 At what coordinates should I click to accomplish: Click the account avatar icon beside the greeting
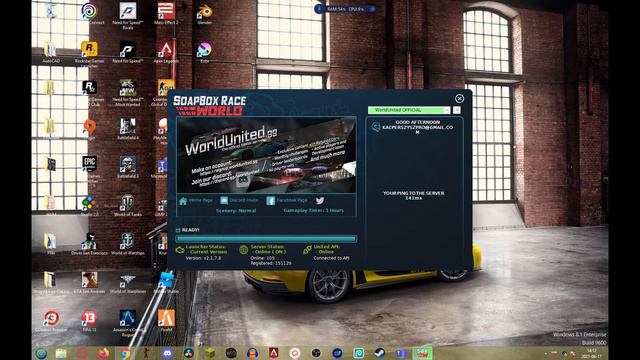click(x=376, y=127)
